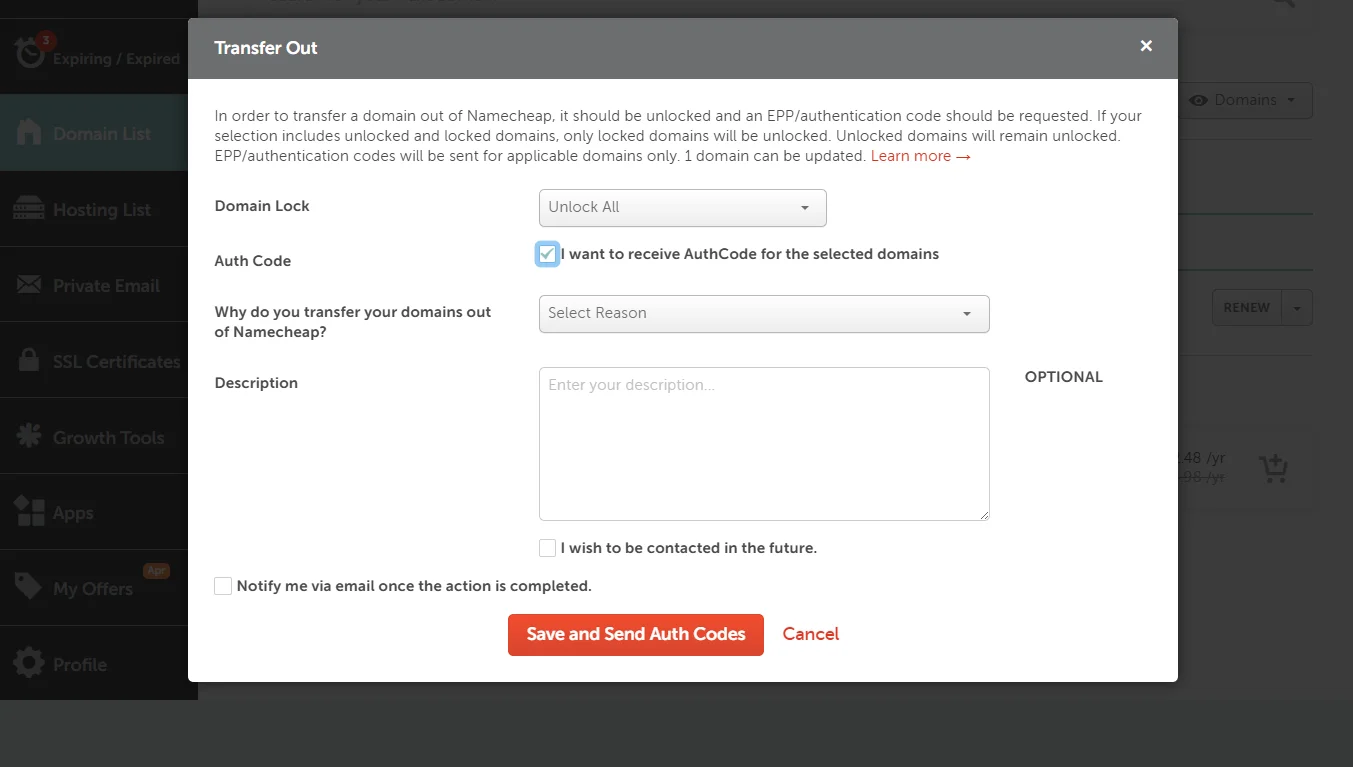Click Save and Send Auth Codes
This screenshot has width=1353, height=767.
(636, 635)
